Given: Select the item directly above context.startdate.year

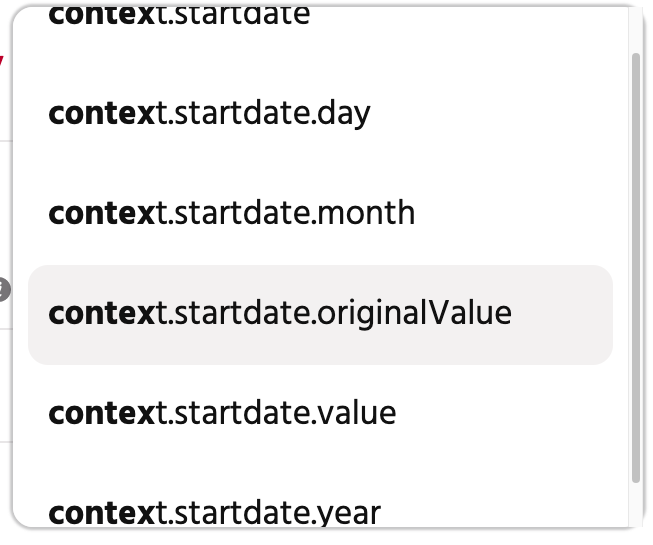Looking at the screenshot, I should coord(222,413).
